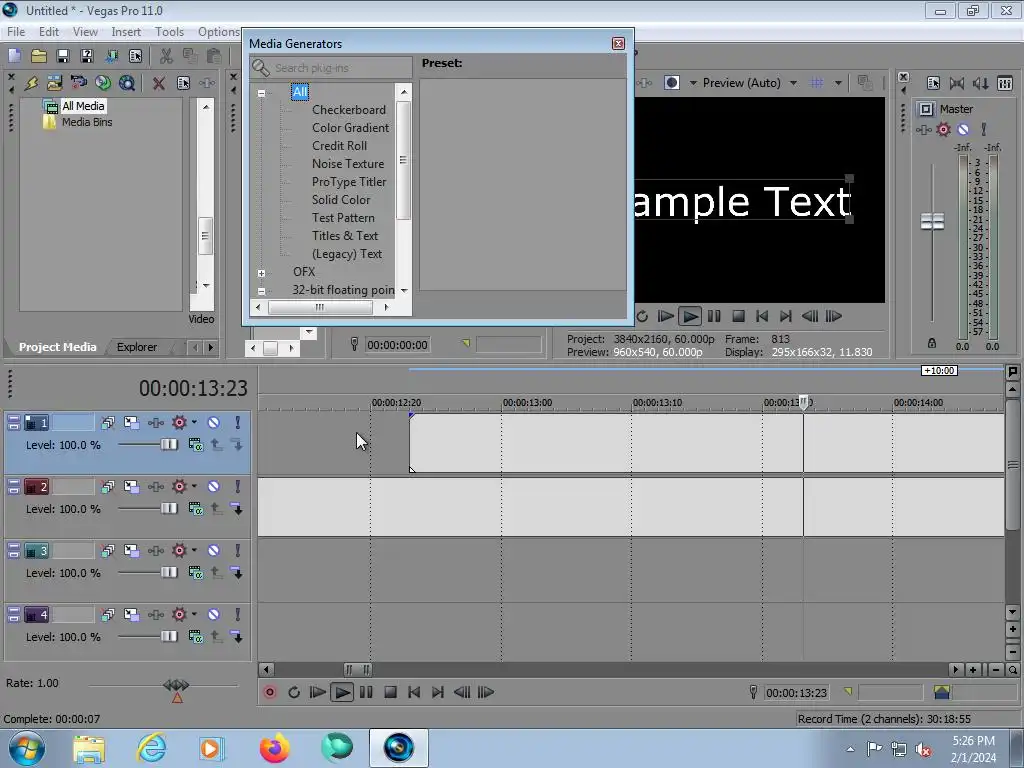Click the lightning bolt icon in Project Media
The image size is (1024, 768).
pyautogui.click(x=31, y=83)
